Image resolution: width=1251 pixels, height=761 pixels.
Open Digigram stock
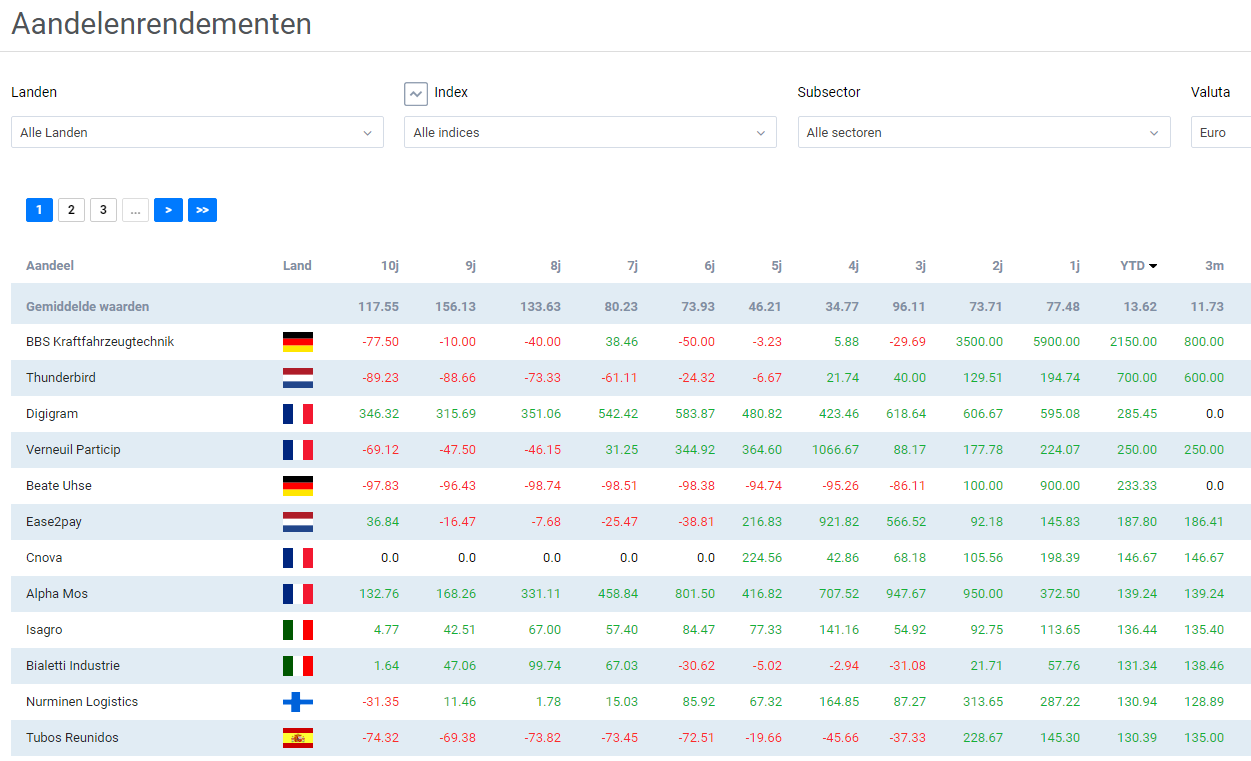point(52,414)
